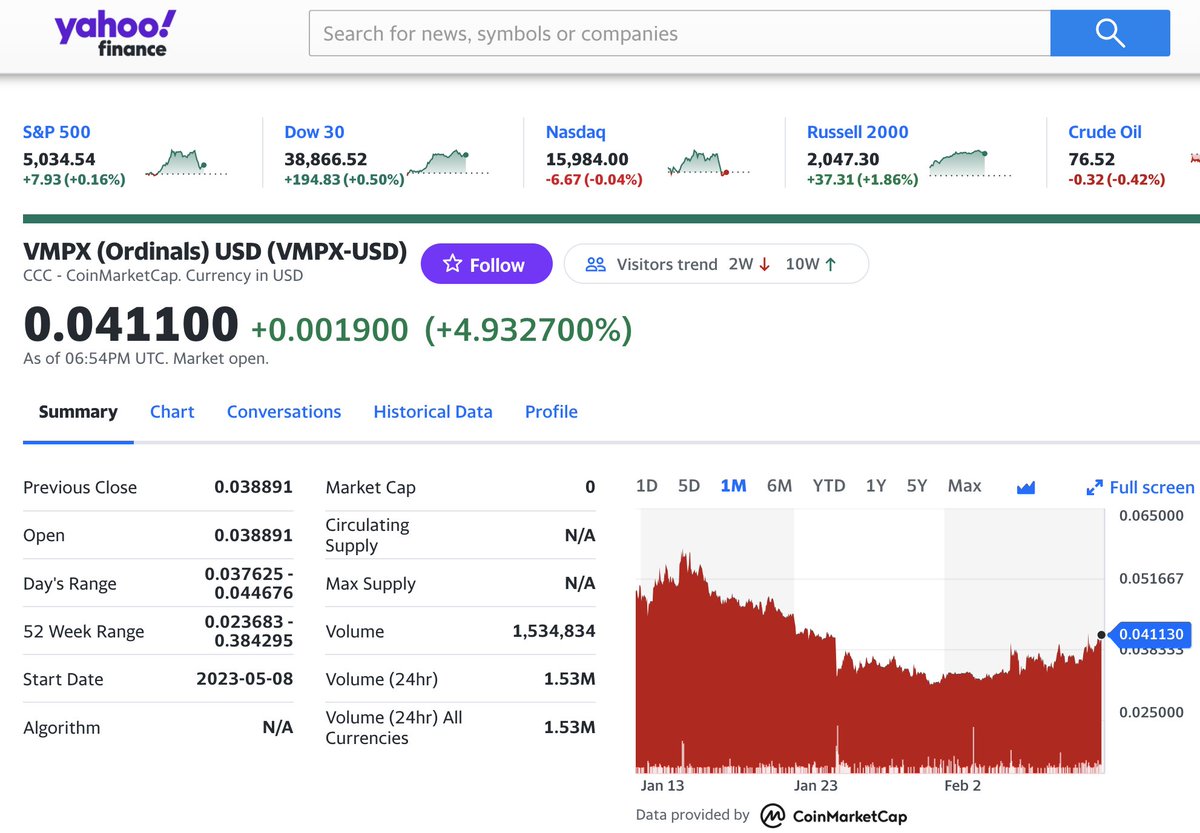1200x833 pixels.
Task: Click the 52 Week Range label
Action: (x=84, y=632)
